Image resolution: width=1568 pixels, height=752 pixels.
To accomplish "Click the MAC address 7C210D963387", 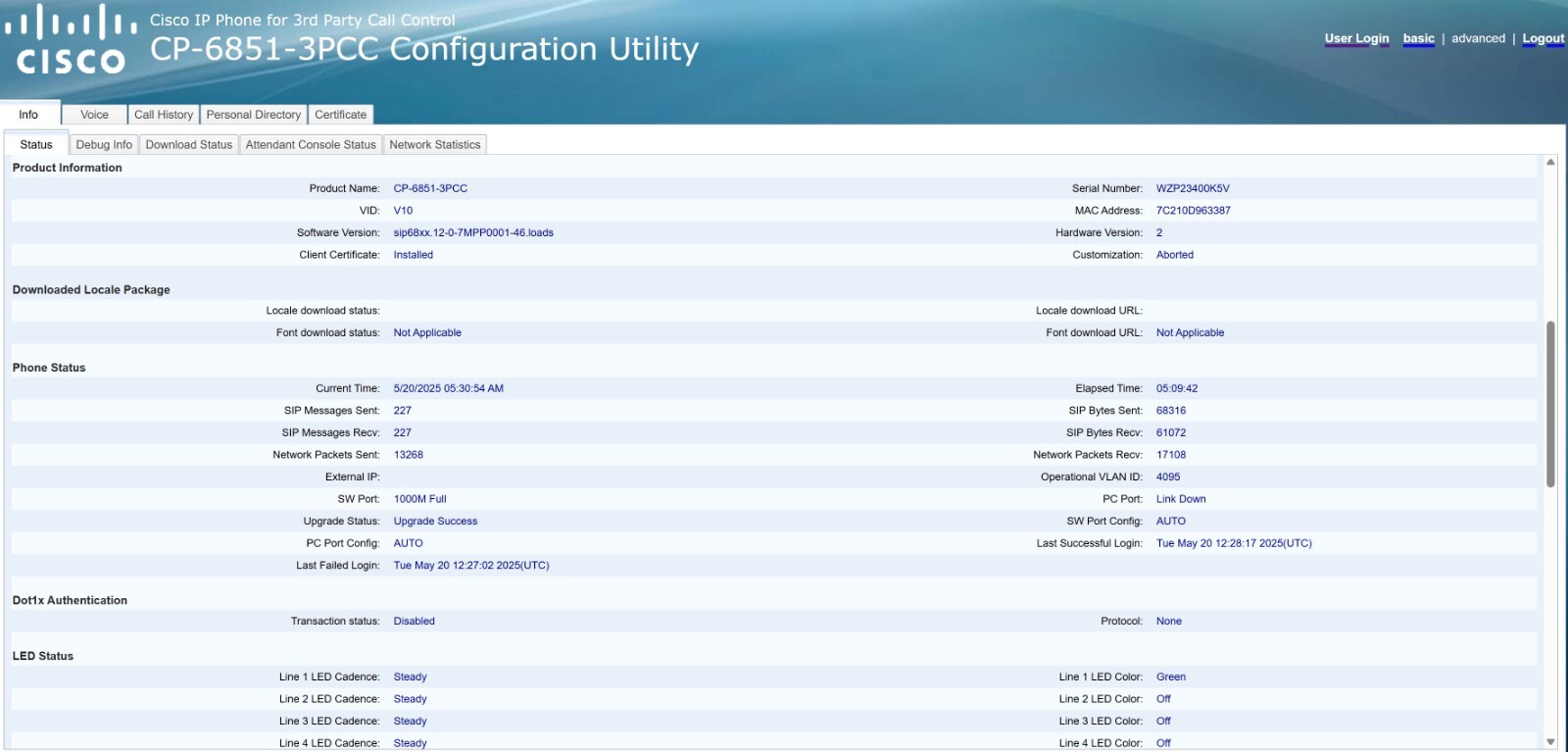I will pyautogui.click(x=1193, y=211).
